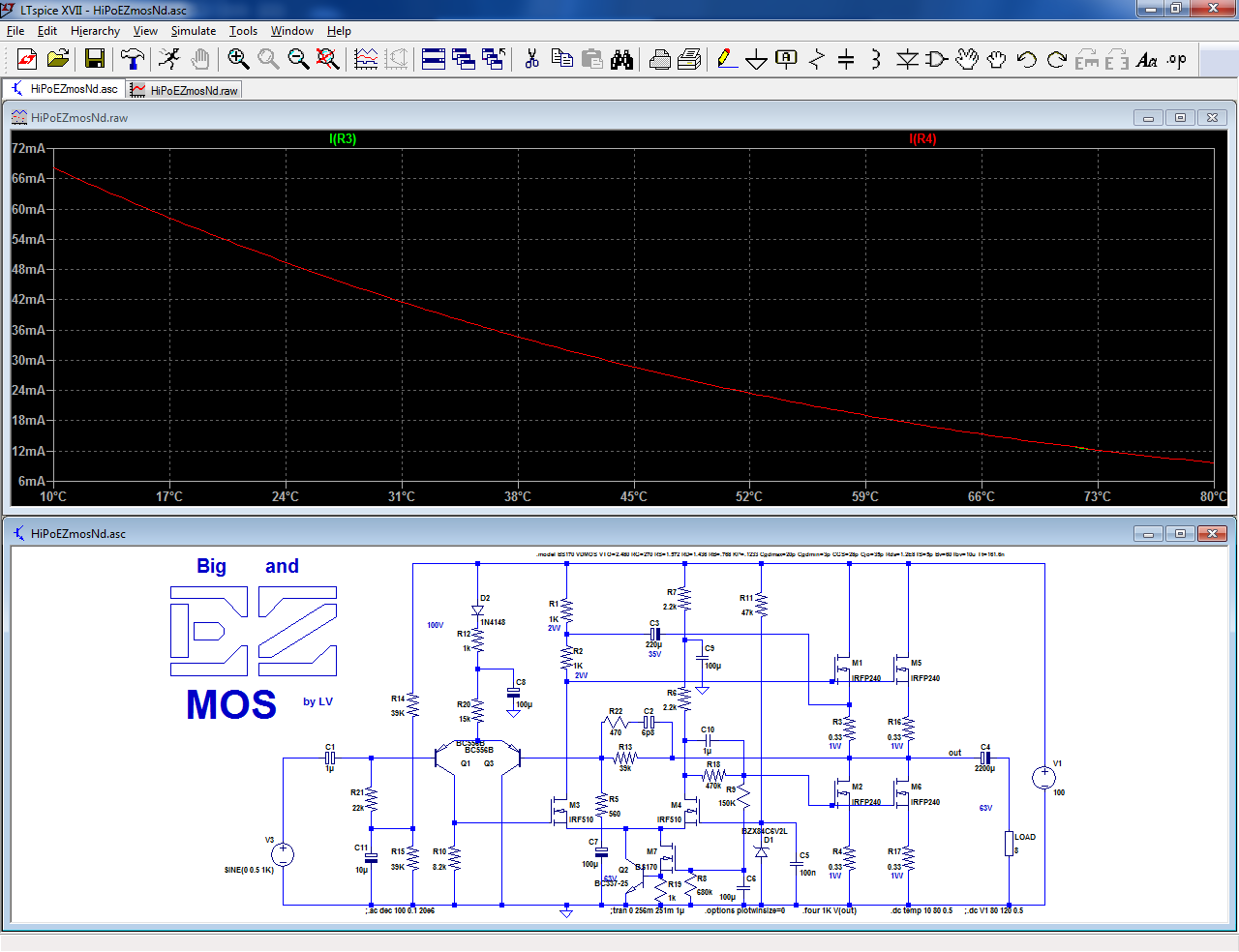This screenshot has height=952, width=1239.
Task: Open the Help menu
Action: pos(339,31)
